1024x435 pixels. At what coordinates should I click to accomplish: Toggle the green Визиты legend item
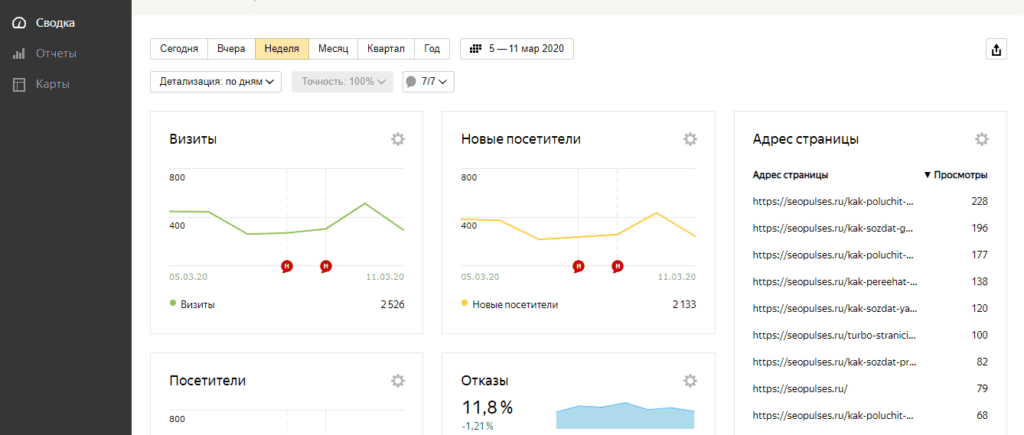coord(192,304)
